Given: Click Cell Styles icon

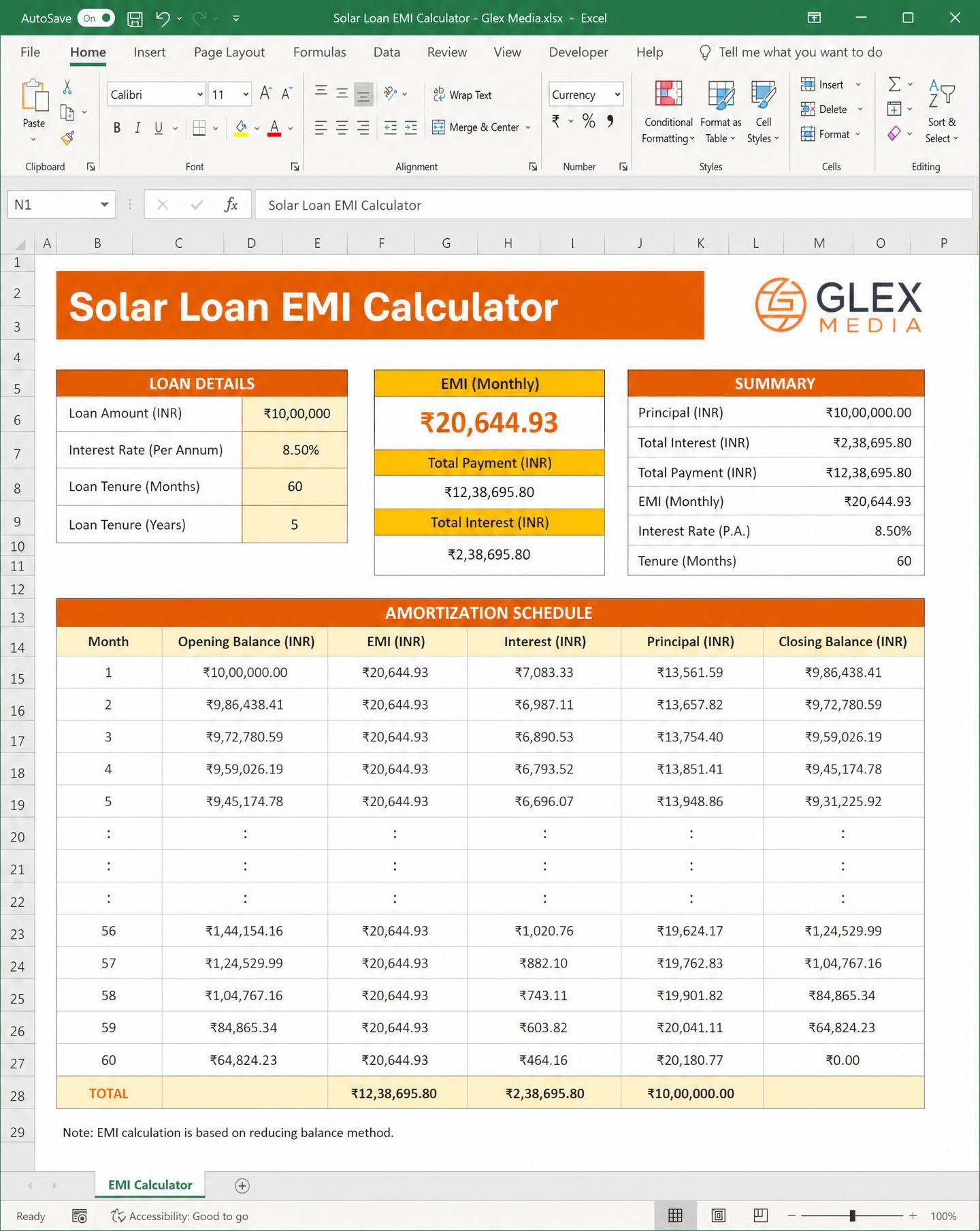Looking at the screenshot, I should click(x=763, y=94).
